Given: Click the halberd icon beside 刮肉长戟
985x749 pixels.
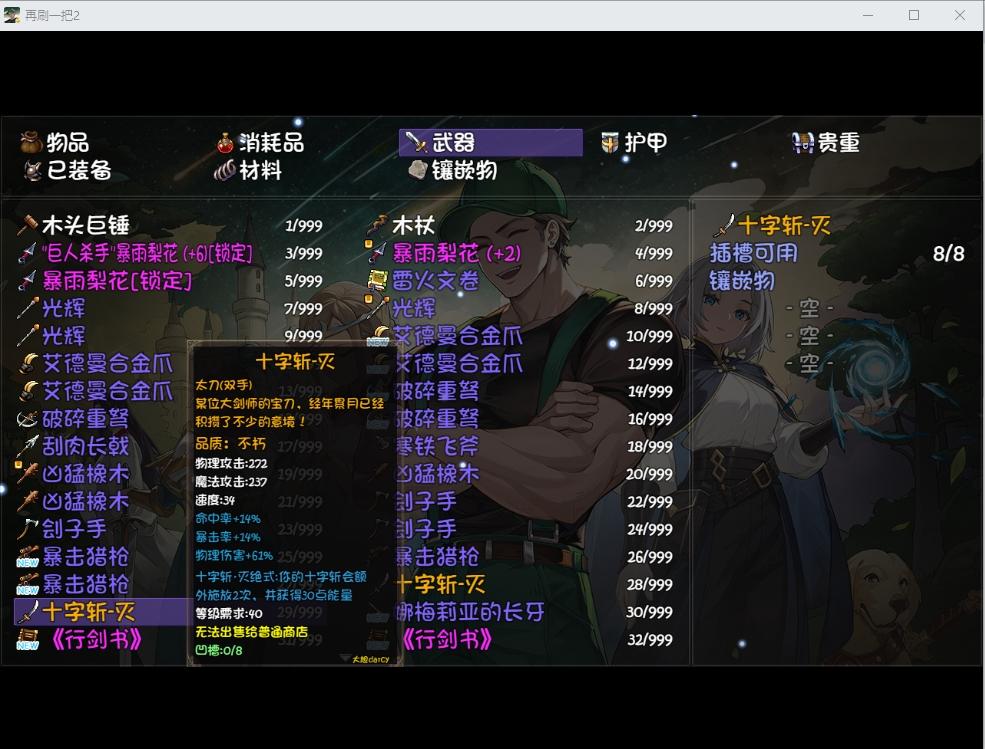Looking at the screenshot, I should [28, 446].
